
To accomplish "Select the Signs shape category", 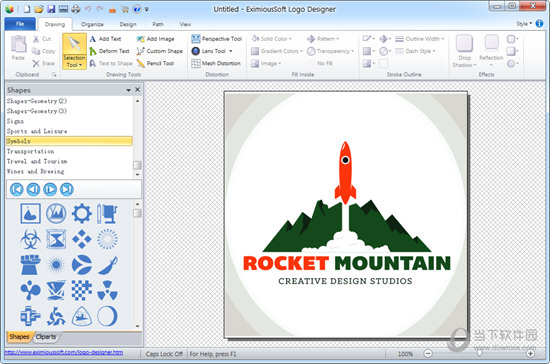I will tap(69, 121).
